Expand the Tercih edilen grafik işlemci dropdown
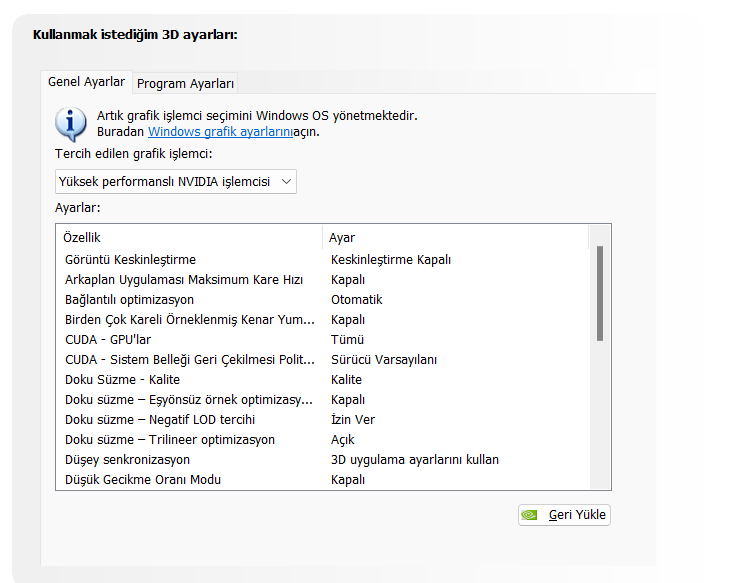 pyautogui.click(x=176, y=182)
